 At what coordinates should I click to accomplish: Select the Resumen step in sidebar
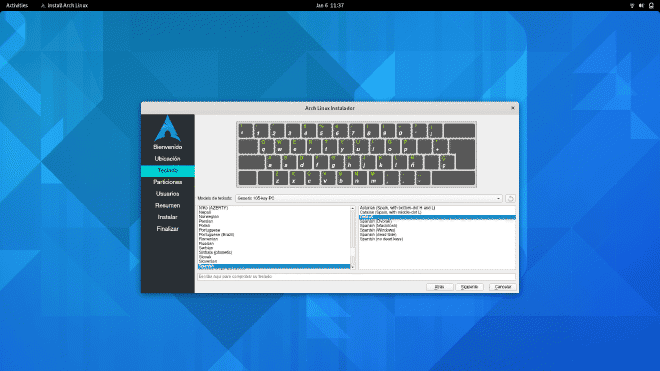coord(168,206)
